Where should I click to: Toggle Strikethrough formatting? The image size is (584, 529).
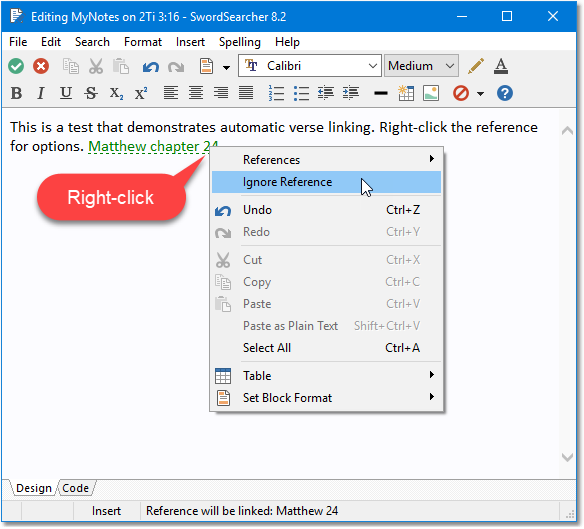pyautogui.click(x=91, y=93)
